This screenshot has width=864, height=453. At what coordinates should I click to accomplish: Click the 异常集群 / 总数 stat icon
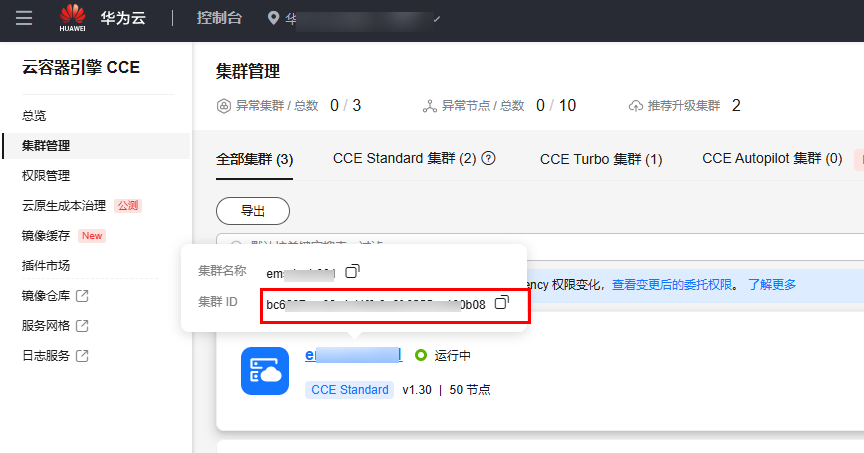tap(223, 106)
